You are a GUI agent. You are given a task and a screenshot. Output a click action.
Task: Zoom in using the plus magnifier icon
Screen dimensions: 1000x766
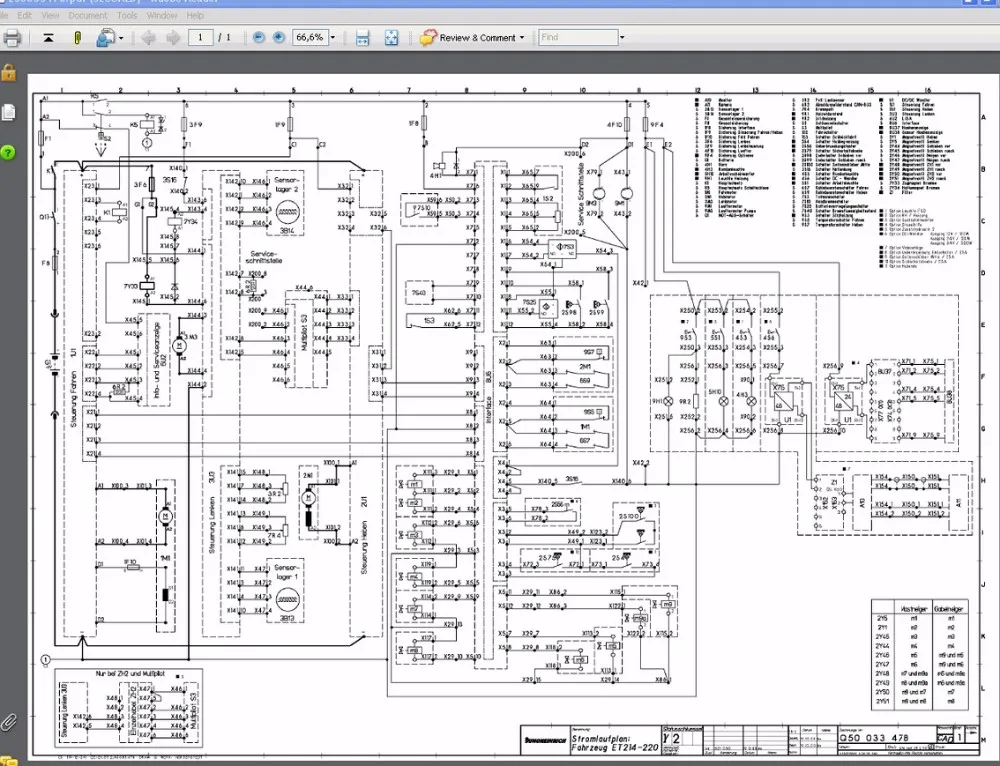[x=280, y=37]
